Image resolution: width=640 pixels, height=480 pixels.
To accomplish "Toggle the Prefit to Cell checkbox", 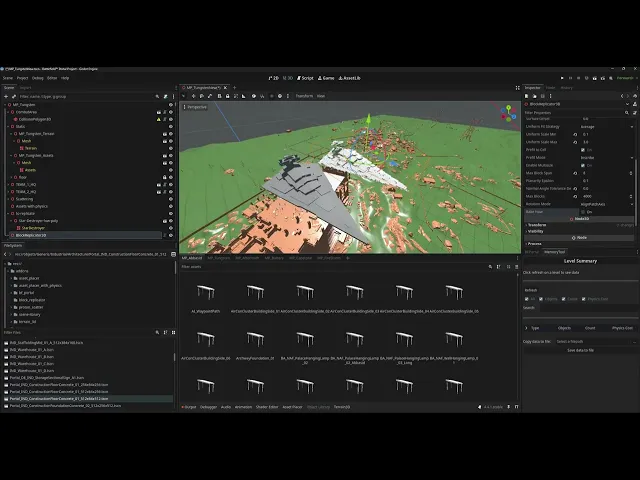I will [x=583, y=150].
